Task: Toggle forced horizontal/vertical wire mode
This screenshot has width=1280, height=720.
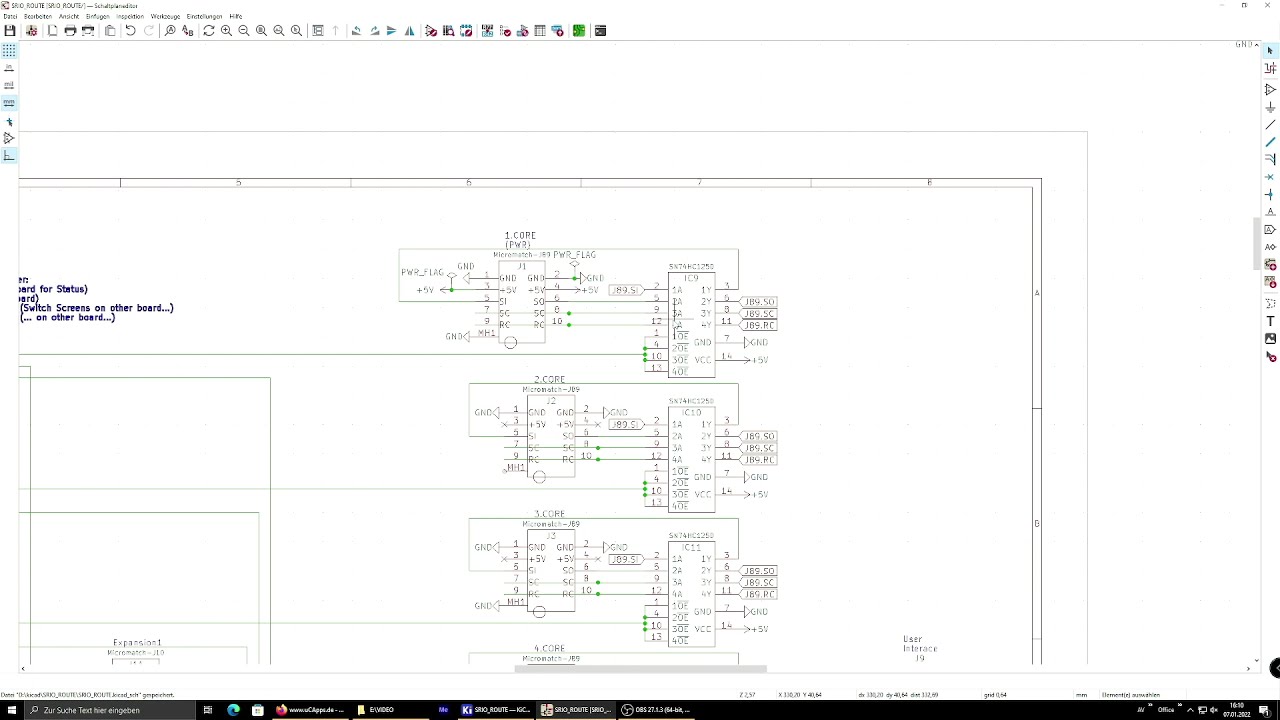Action: pyautogui.click(x=9, y=156)
